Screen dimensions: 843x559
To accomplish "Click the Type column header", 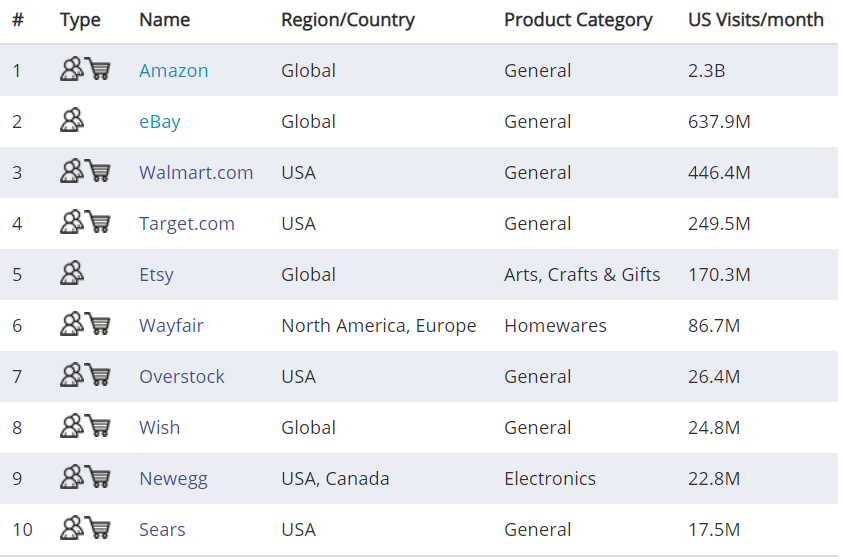I will [x=80, y=20].
